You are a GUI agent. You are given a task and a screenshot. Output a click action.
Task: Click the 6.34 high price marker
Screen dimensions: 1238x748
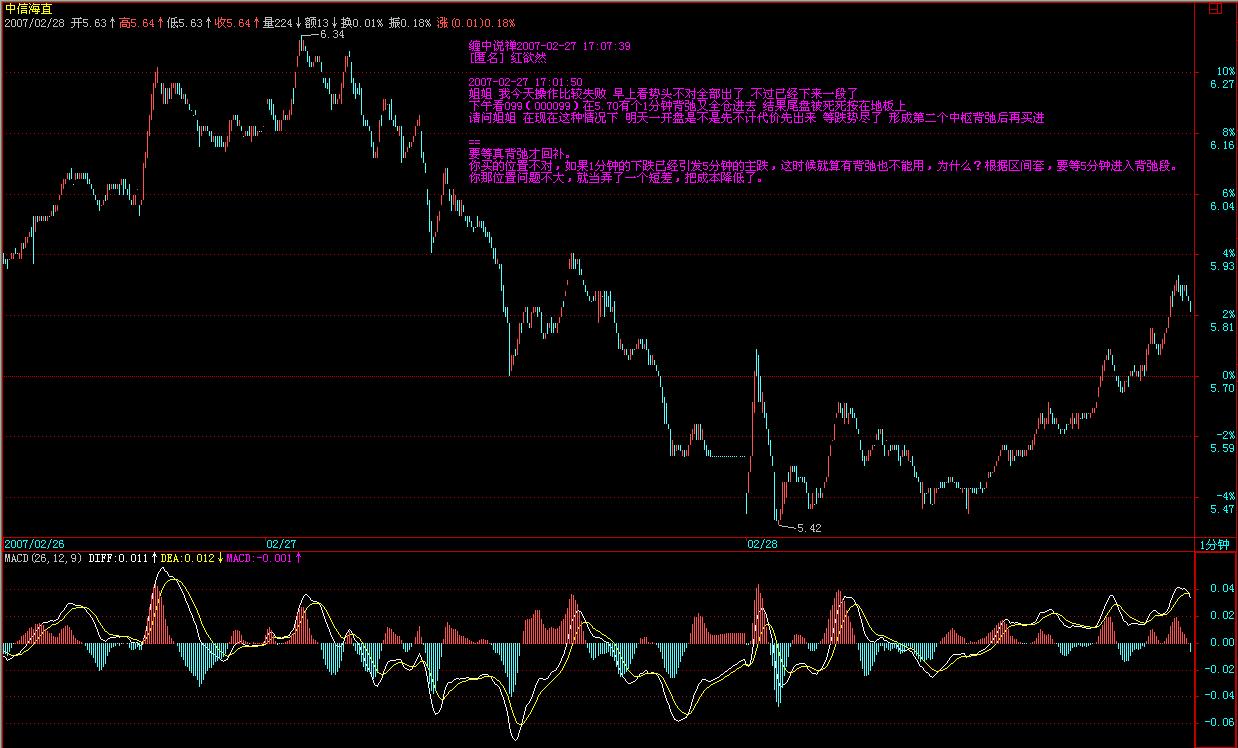point(331,35)
